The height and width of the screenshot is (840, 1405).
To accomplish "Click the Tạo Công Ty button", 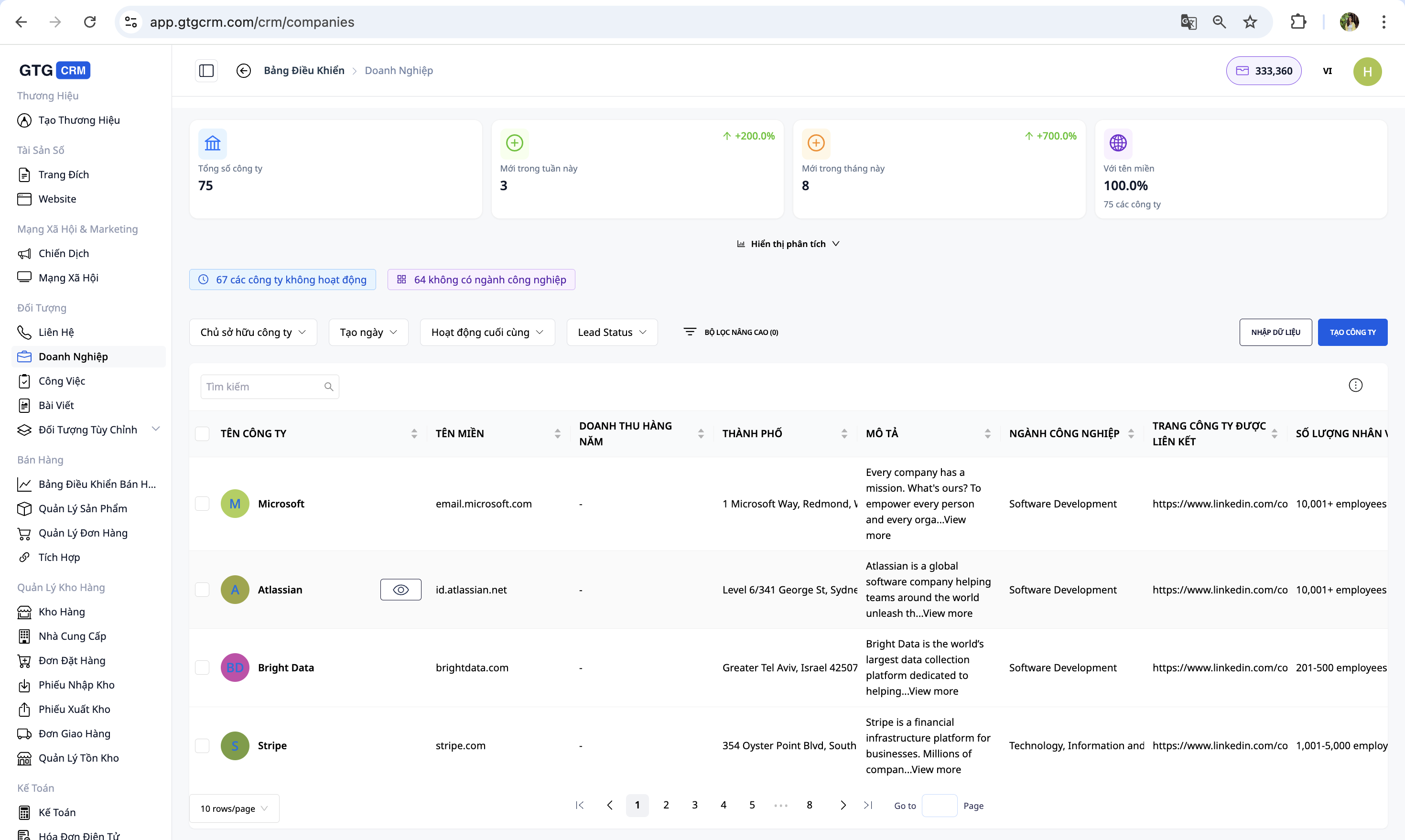I will point(1352,332).
